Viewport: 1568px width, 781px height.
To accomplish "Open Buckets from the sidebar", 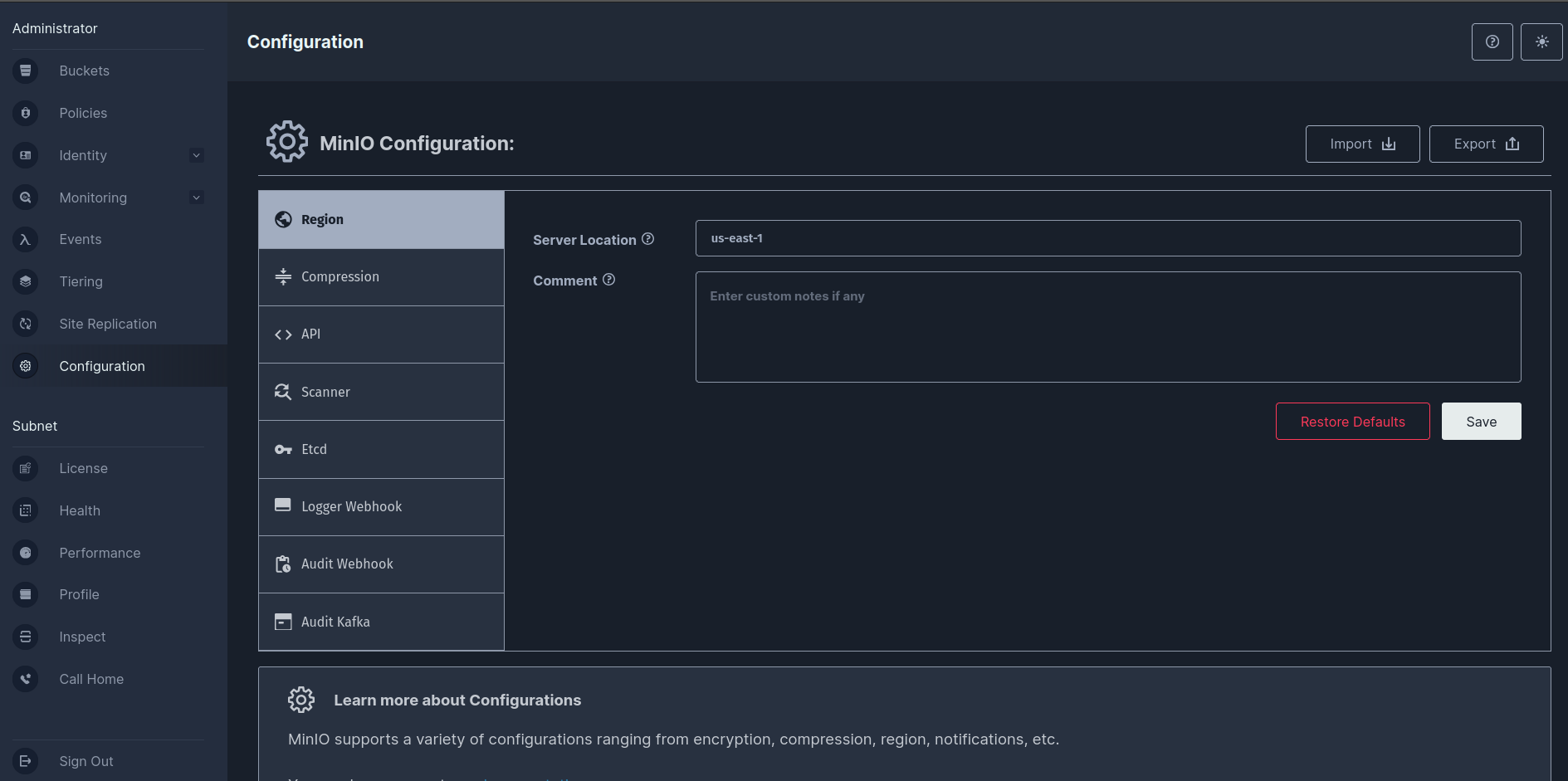I will [84, 71].
